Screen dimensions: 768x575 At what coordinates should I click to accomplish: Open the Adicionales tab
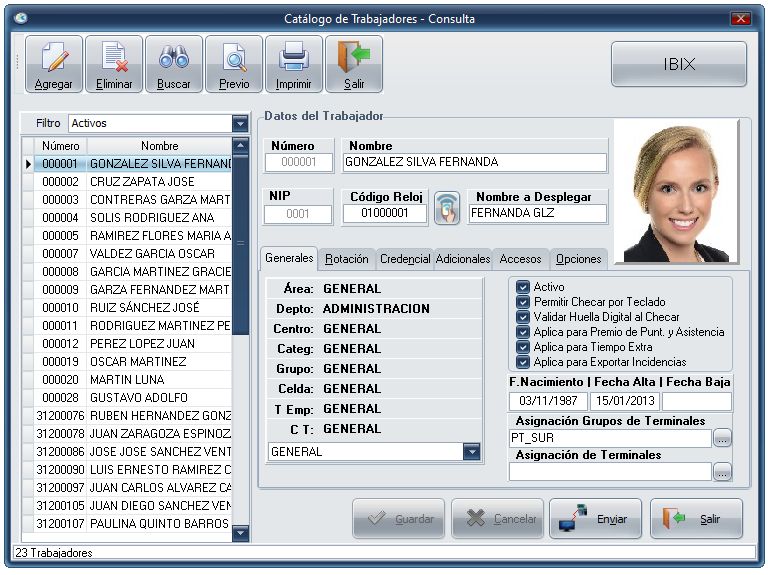(x=463, y=259)
